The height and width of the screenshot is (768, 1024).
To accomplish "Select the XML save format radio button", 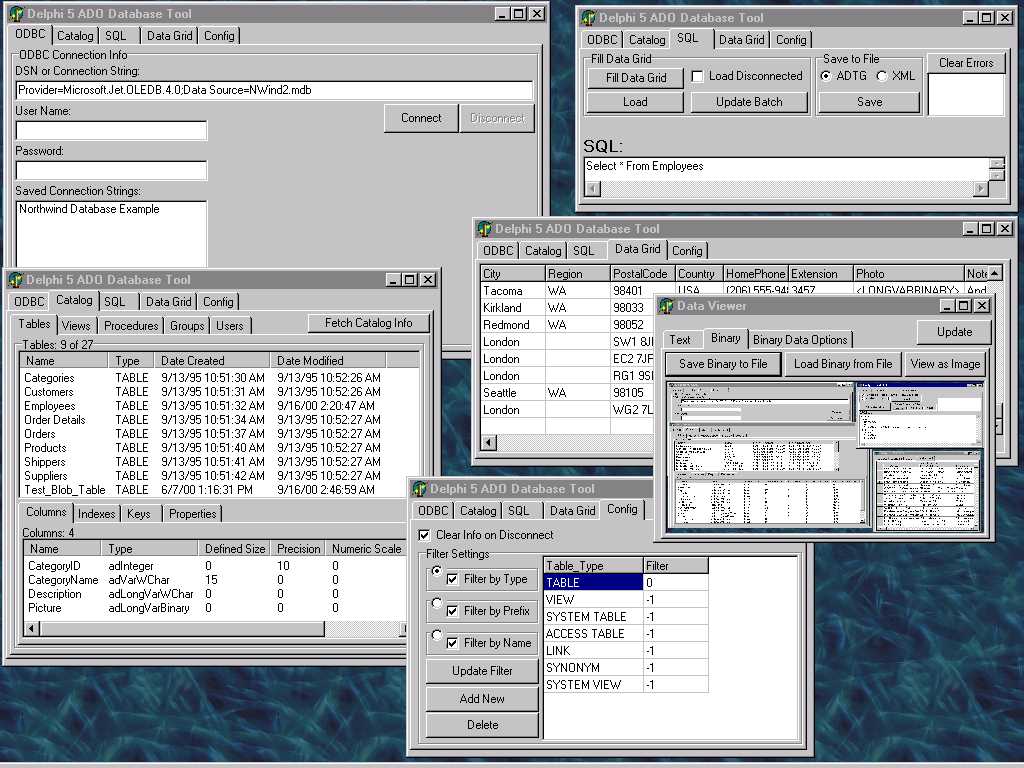I will coord(881,76).
